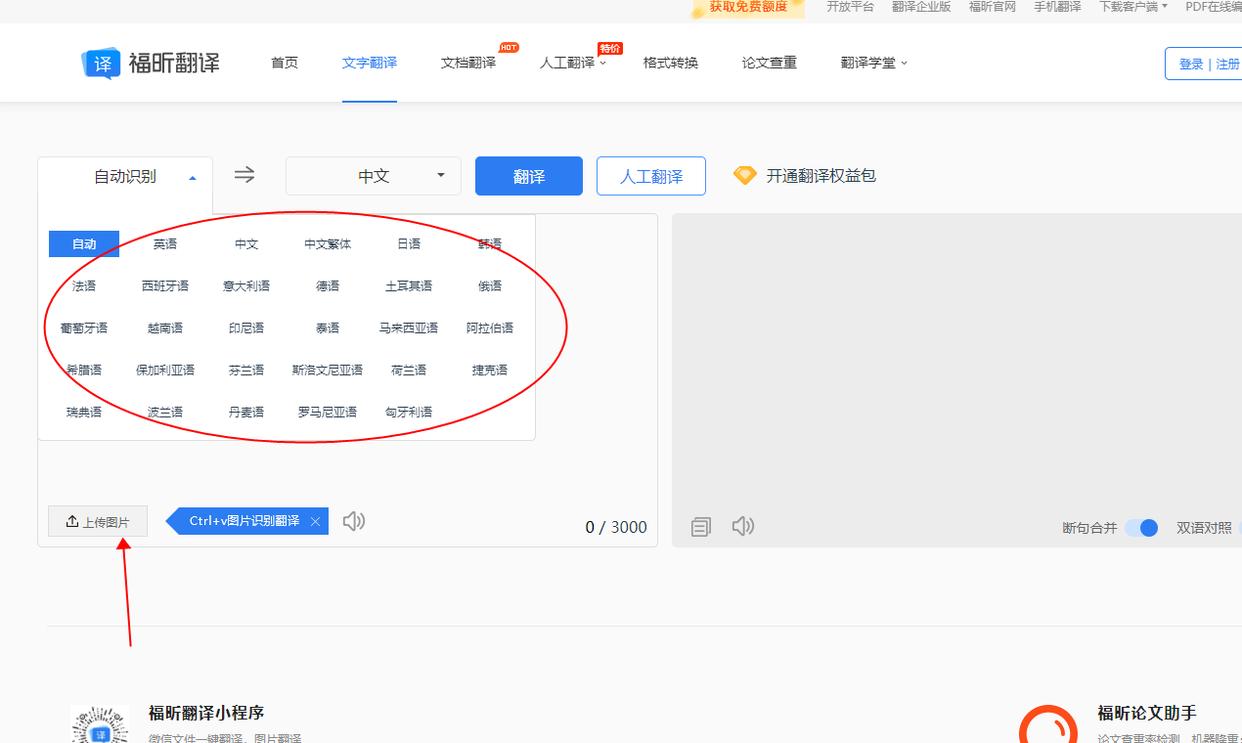Click the 福昕论文助手 orange circle icon
Image resolution: width=1242 pixels, height=743 pixels.
point(1048,724)
